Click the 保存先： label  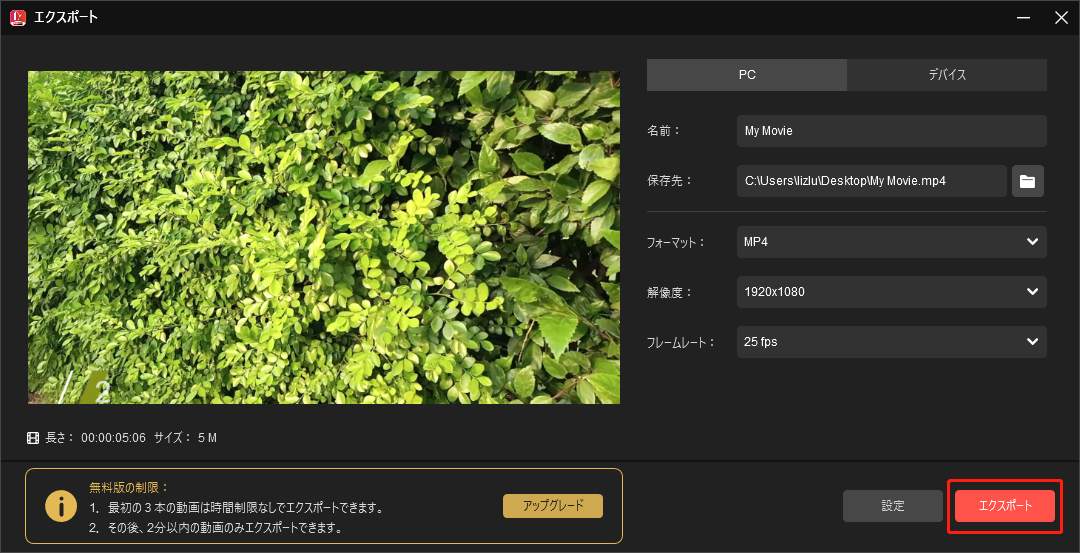(669, 181)
